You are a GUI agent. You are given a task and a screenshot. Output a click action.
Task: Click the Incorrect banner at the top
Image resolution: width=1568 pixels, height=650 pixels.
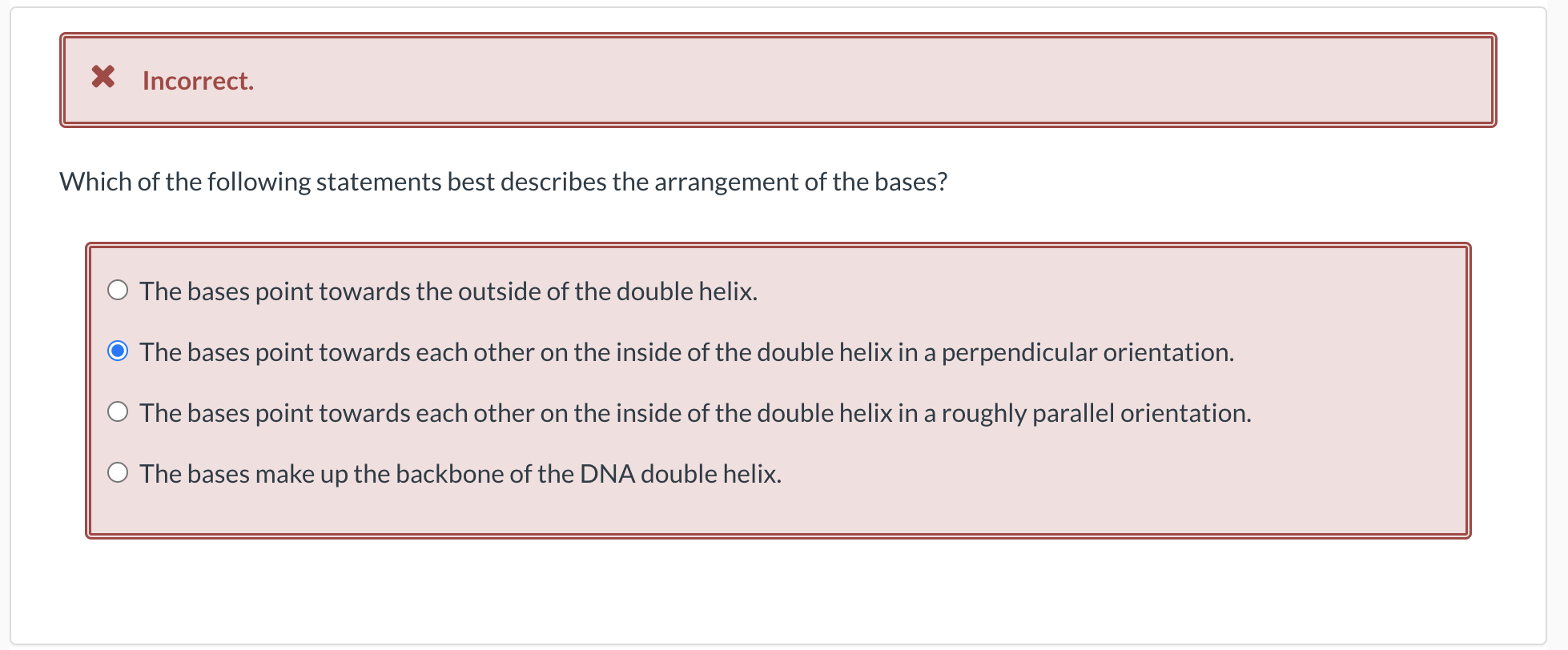[x=777, y=79]
